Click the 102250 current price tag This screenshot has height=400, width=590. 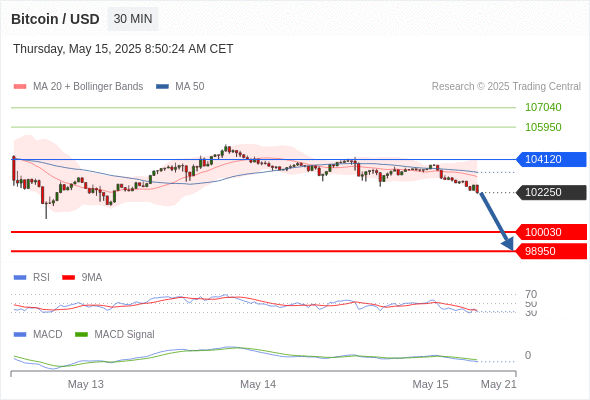(551, 193)
